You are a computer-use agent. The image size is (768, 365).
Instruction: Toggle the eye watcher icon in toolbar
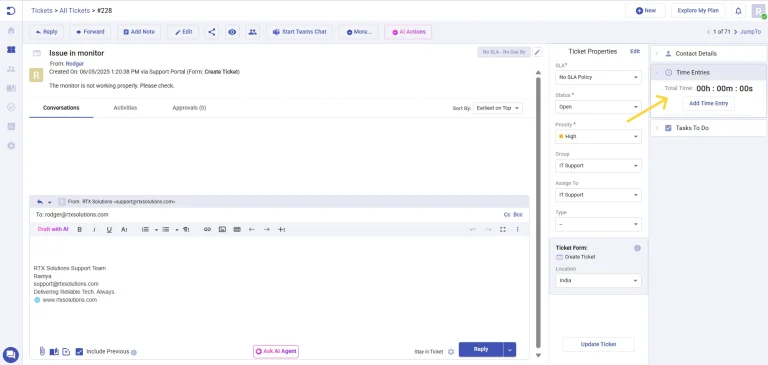click(x=232, y=32)
